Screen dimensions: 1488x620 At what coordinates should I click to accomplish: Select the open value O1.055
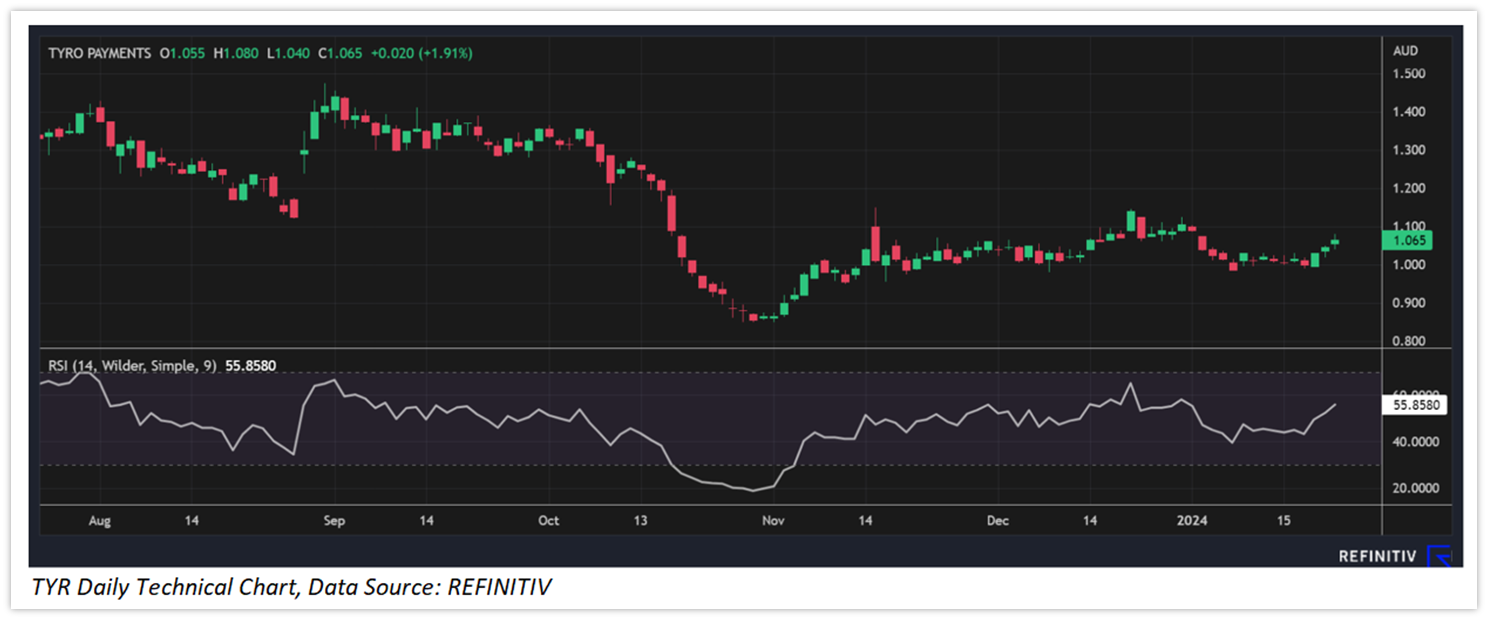[182, 52]
